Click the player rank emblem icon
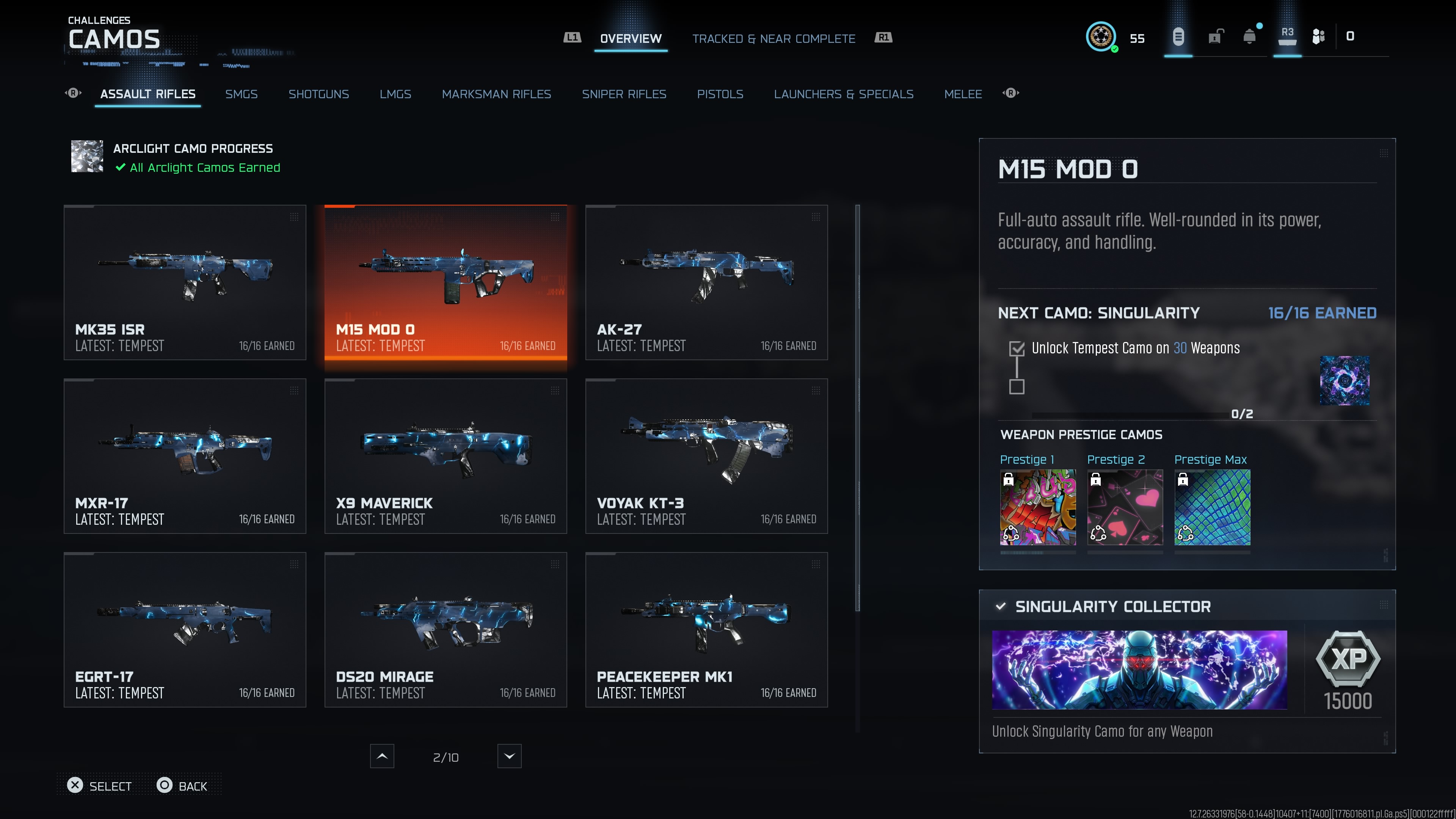Viewport: 1456px width, 819px height. (x=1101, y=37)
